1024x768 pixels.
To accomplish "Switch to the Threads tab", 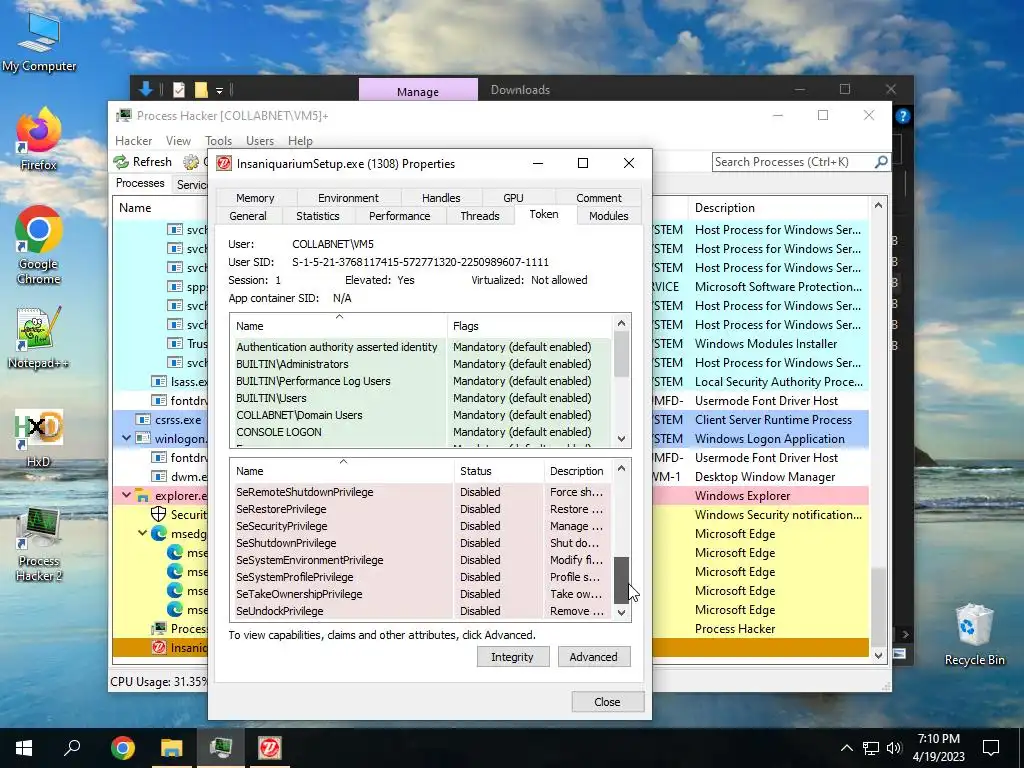I will click(479, 216).
